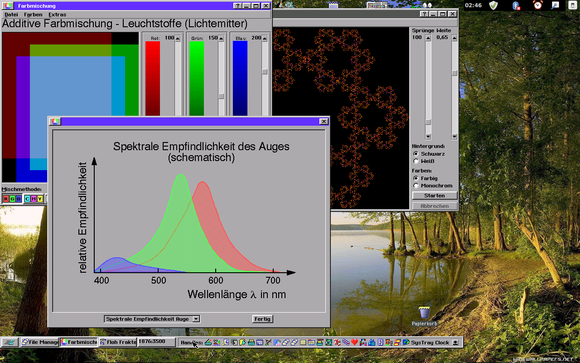Click up arrow of the Grün slider

point(221,38)
